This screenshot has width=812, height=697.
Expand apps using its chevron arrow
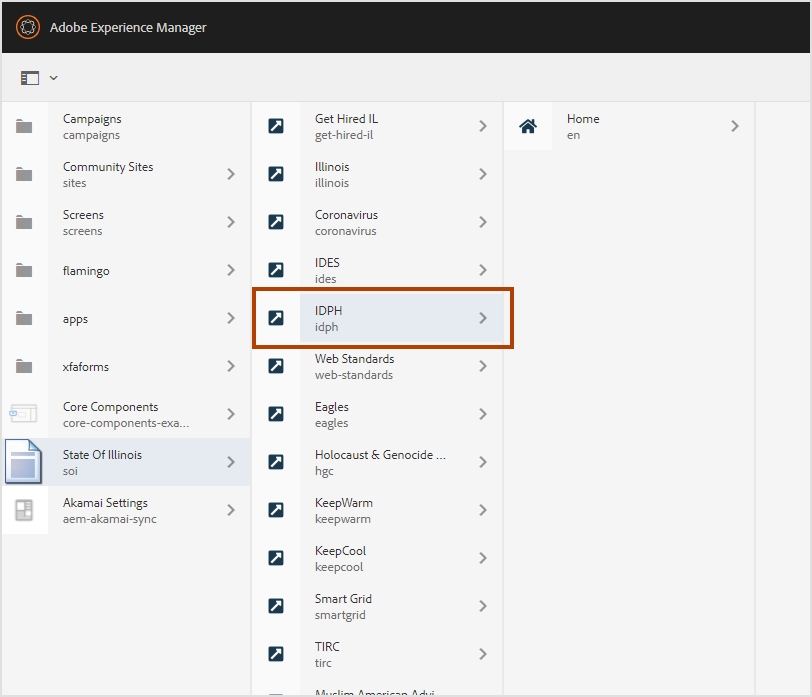[x=231, y=318]
